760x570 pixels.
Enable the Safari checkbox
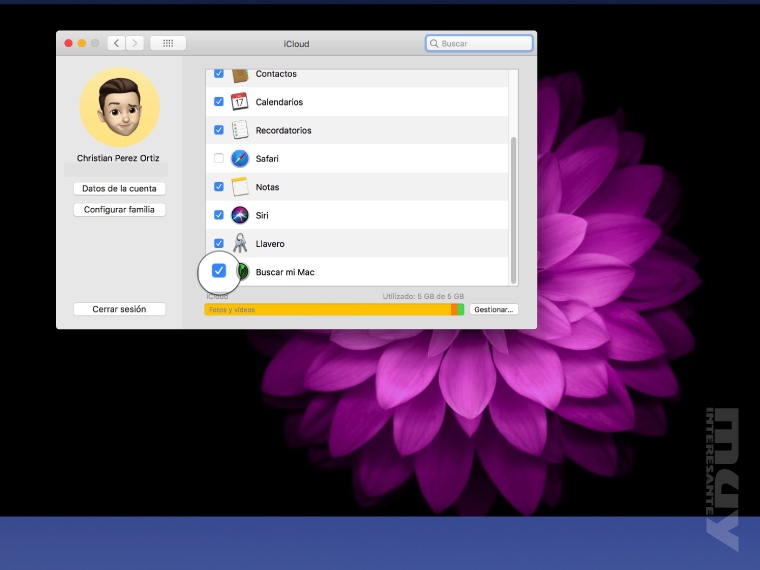[x=219, y=158]
